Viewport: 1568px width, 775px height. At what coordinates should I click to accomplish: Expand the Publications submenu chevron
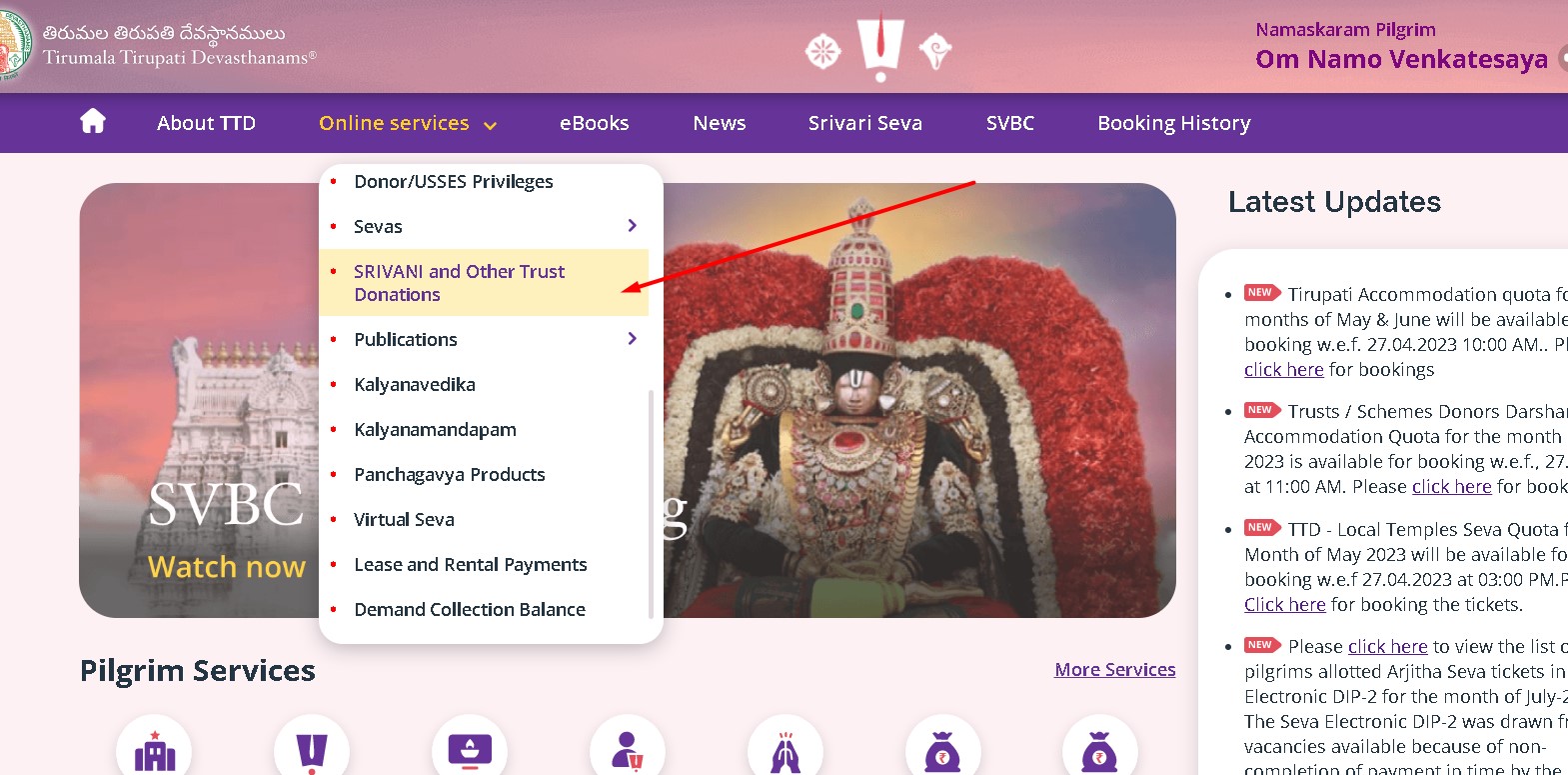632,339
